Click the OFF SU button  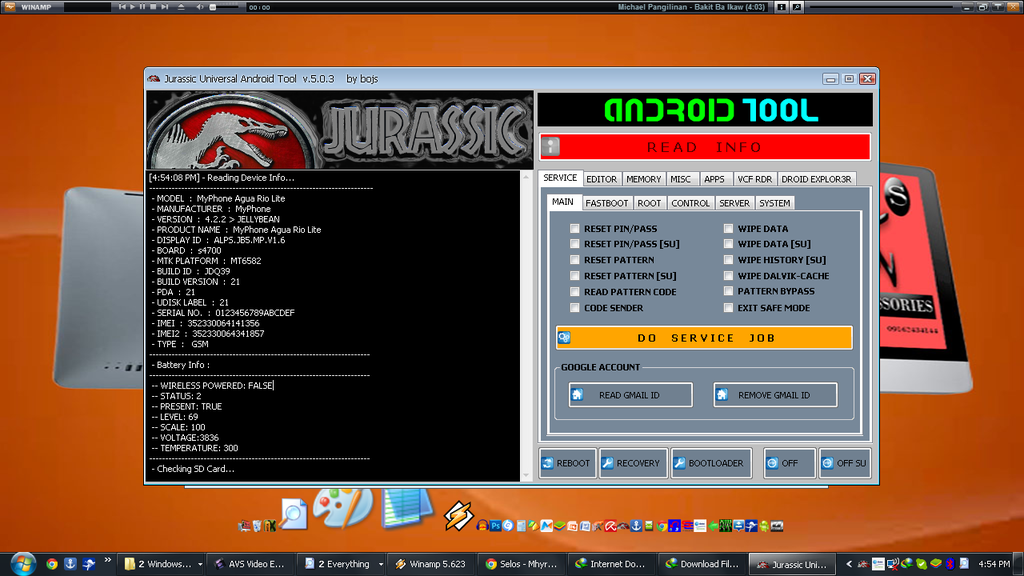844,463
